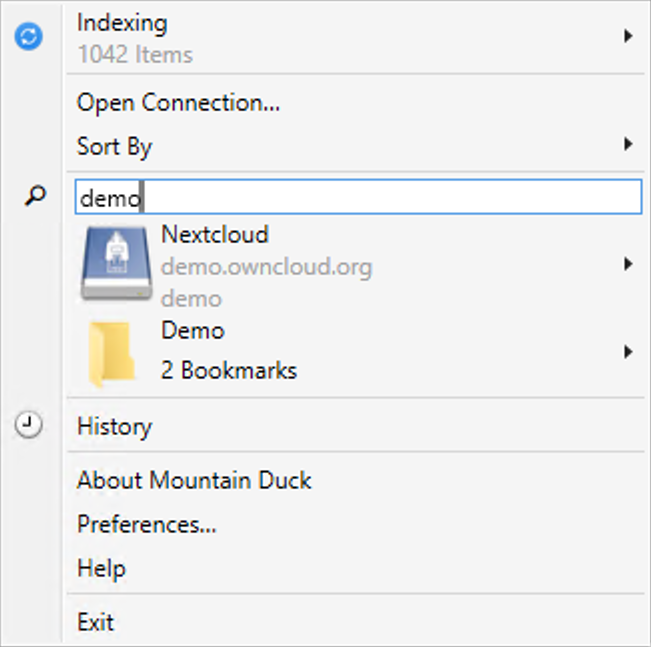This screenshot has height=647, width=651.
Task: Click the Nextcloud drive icon
Action: coord(116,263)
